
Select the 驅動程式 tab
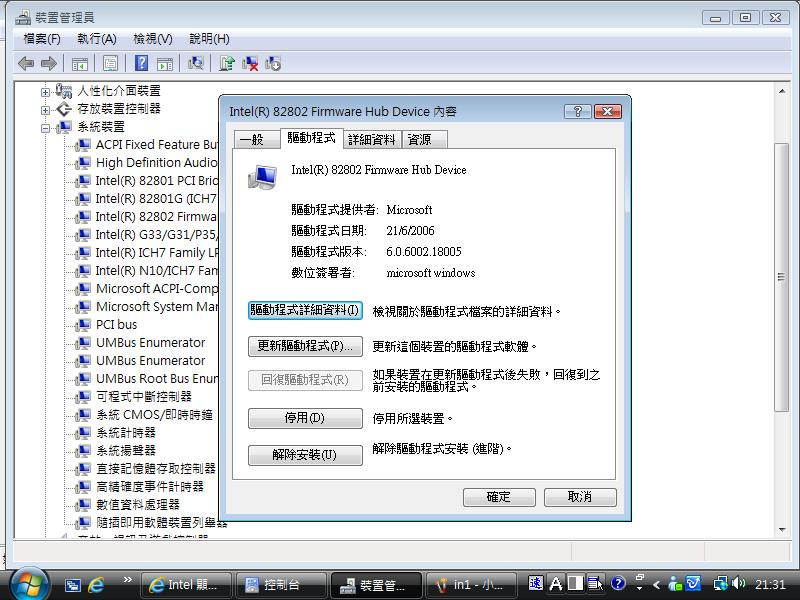pos(311,138)
